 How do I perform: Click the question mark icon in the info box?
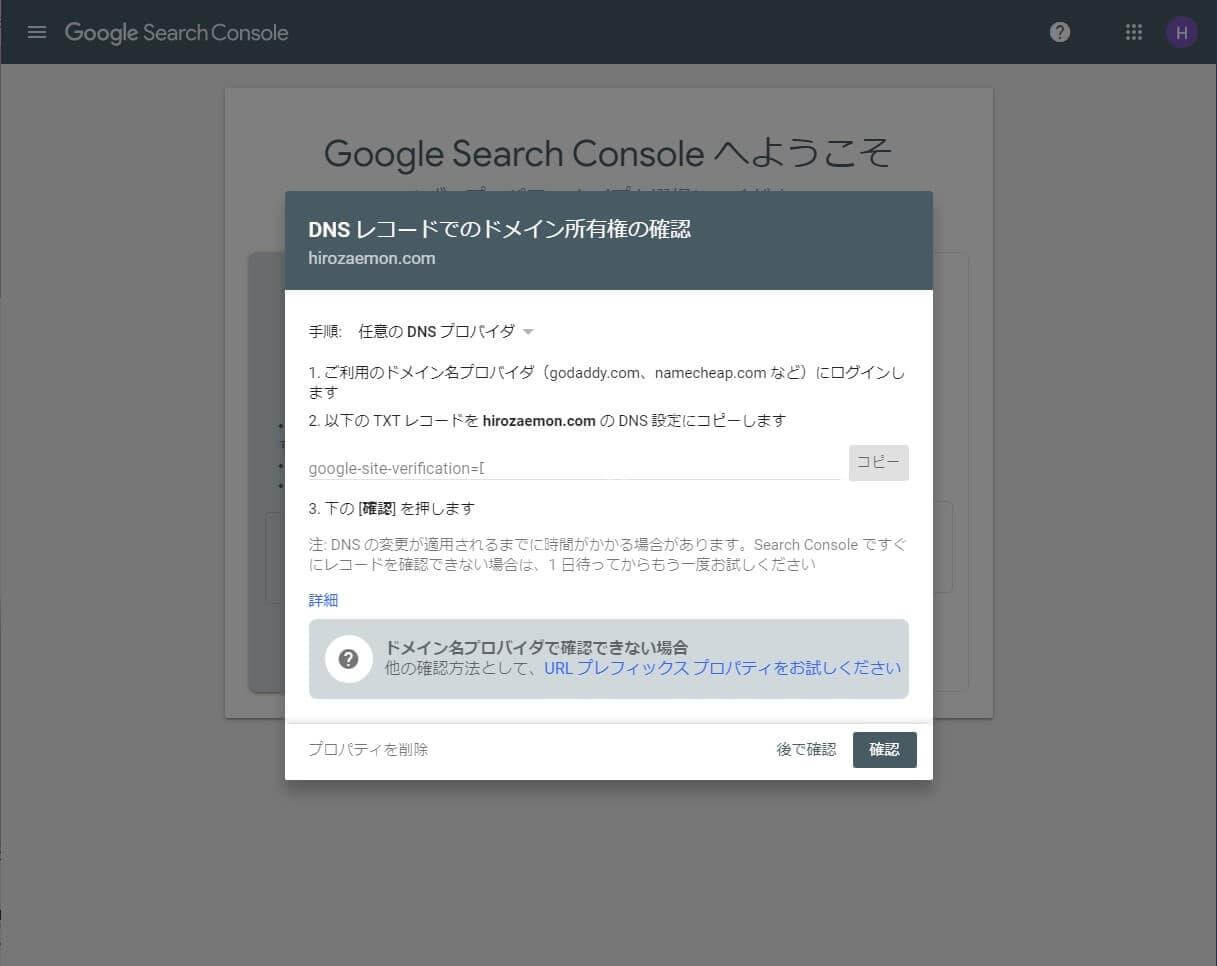(x=349, y=659)
